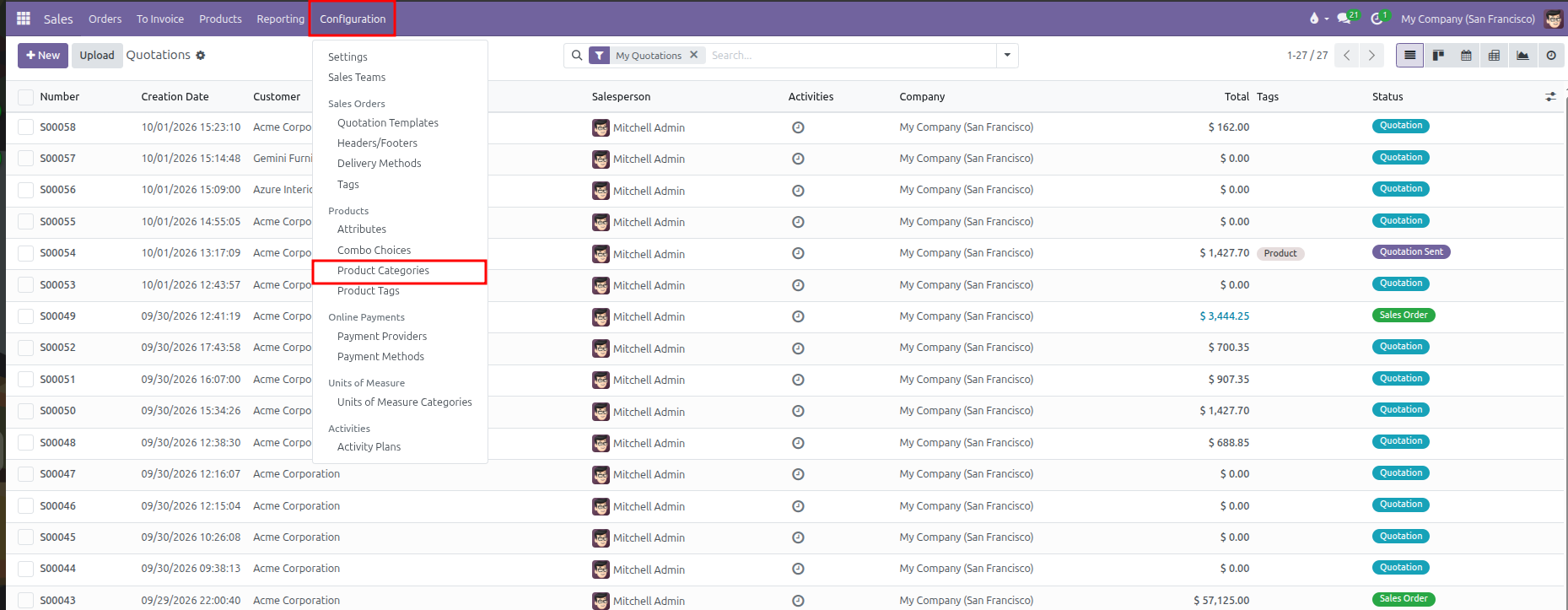Open optional columns selector in table header
This screenshot has width=1568, height=610.
point(1550,97)
